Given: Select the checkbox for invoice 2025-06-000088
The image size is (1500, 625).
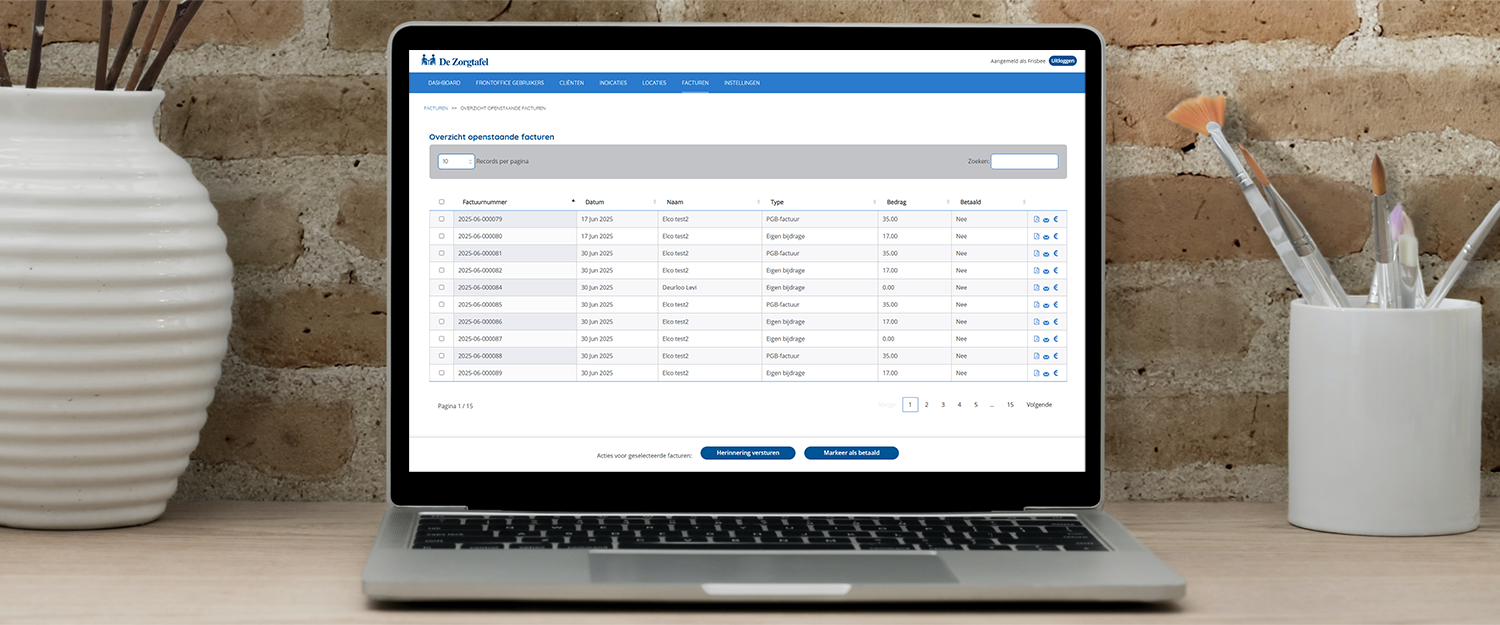Looking at the screenshot, I should coord(441,356).
